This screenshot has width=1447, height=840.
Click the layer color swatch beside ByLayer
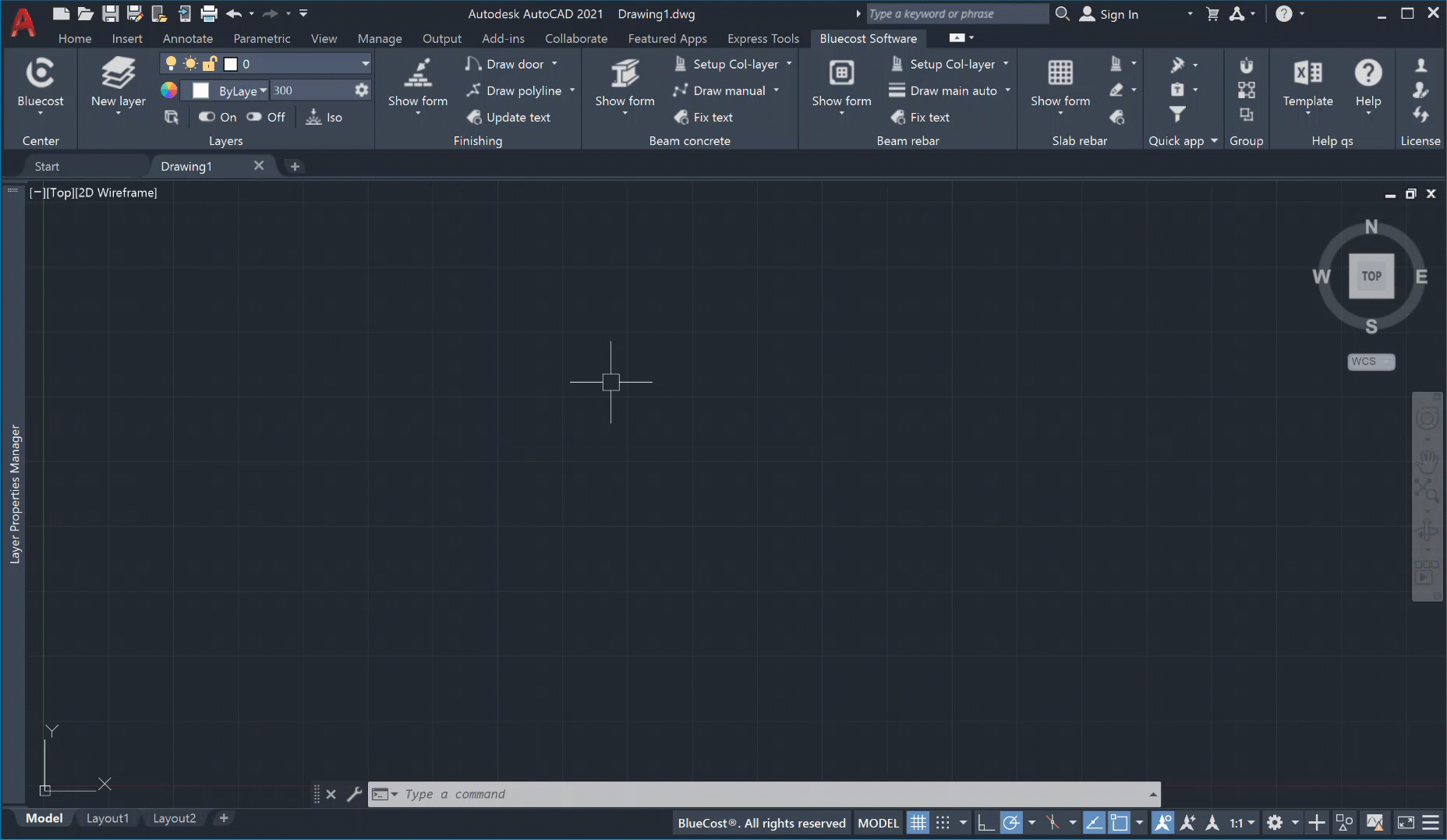click(x=200, y=91)
